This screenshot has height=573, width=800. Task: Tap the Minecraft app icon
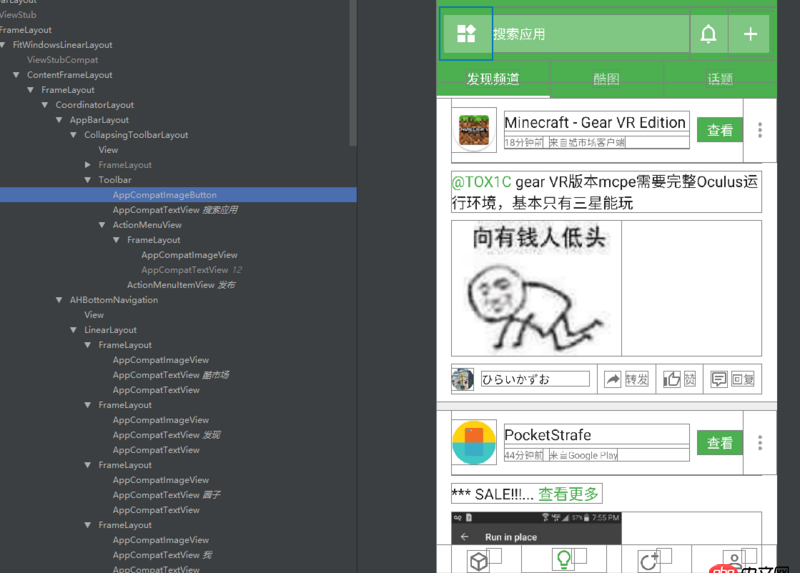474,130
